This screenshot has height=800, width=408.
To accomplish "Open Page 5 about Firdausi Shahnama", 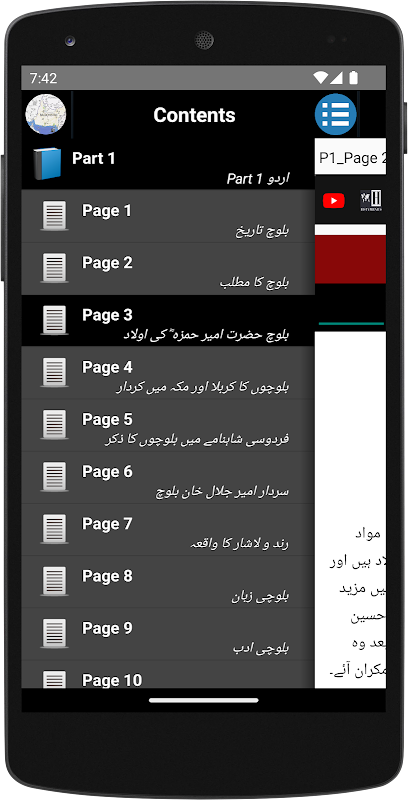I will (168, 426).
